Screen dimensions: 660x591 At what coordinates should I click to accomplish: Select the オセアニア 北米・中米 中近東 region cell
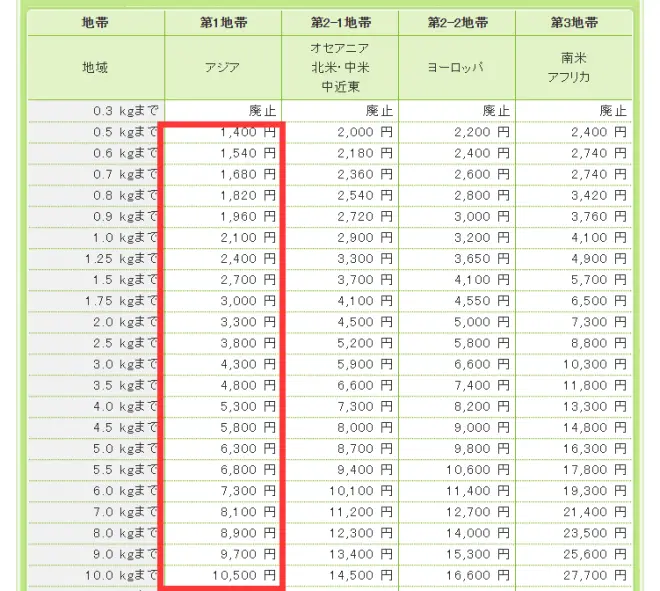(340, 68)
